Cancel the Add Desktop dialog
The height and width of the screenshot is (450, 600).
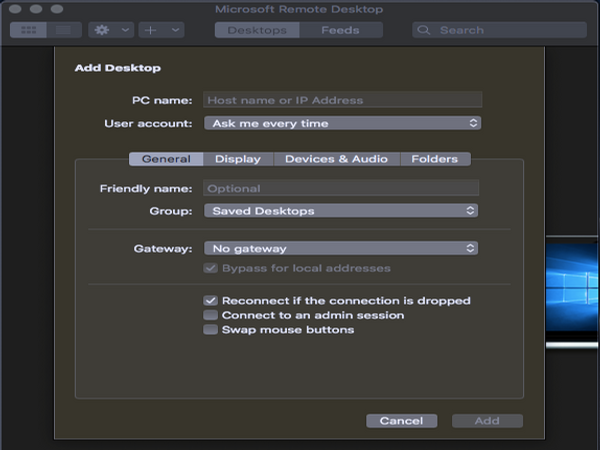click(401, 421)
